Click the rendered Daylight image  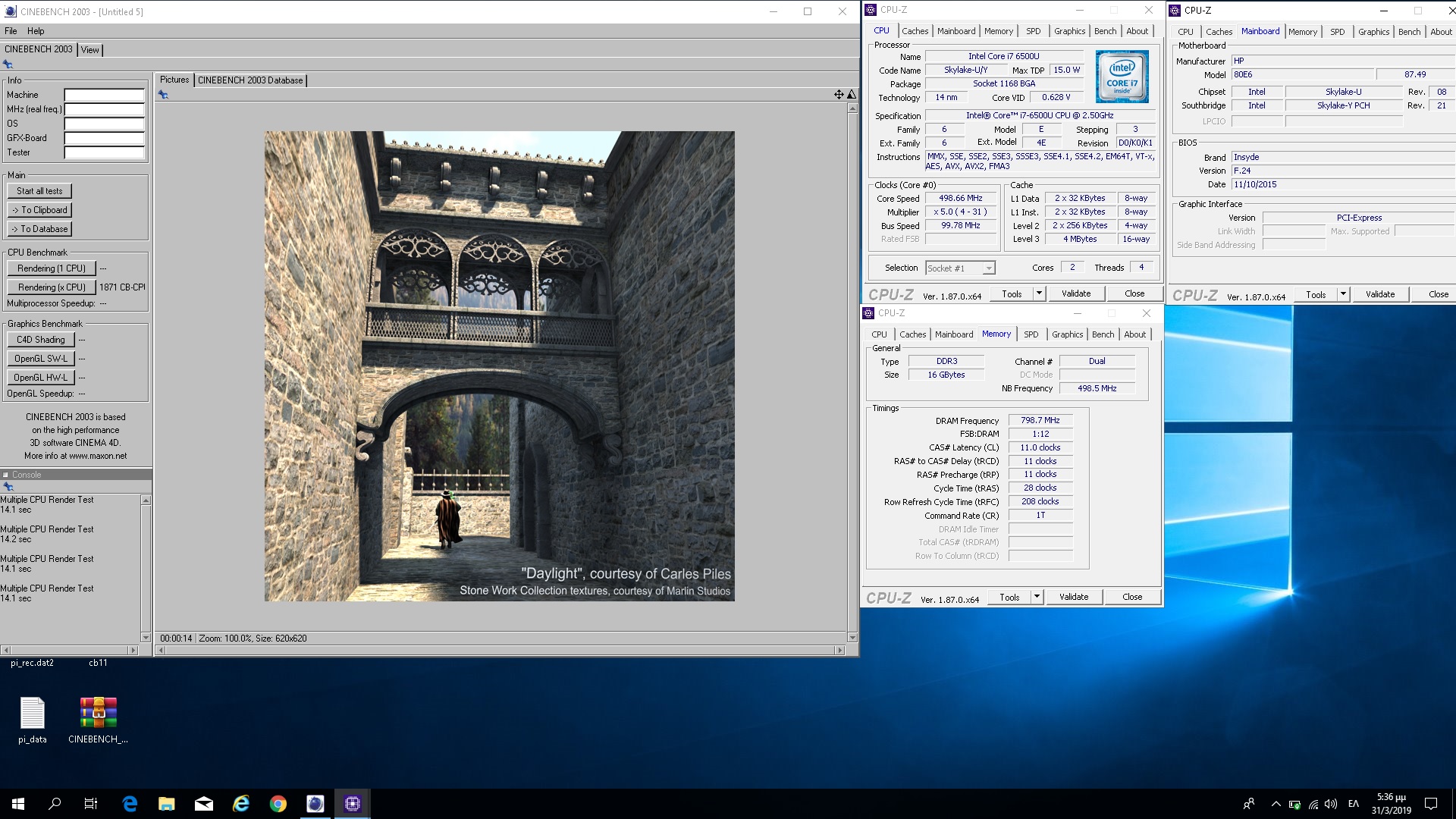coord(499,366)
